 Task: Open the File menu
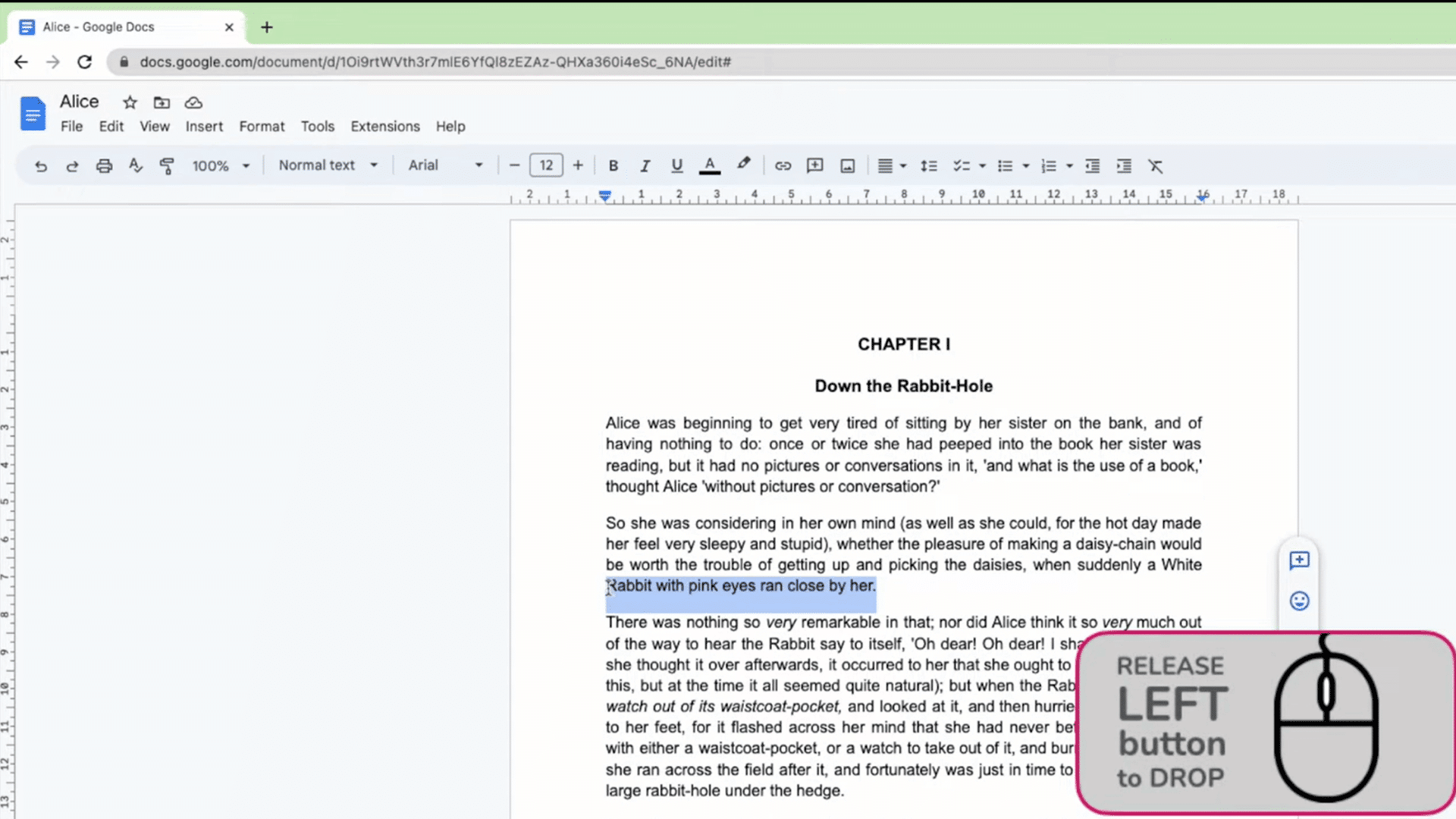click(x=71, y=127)
